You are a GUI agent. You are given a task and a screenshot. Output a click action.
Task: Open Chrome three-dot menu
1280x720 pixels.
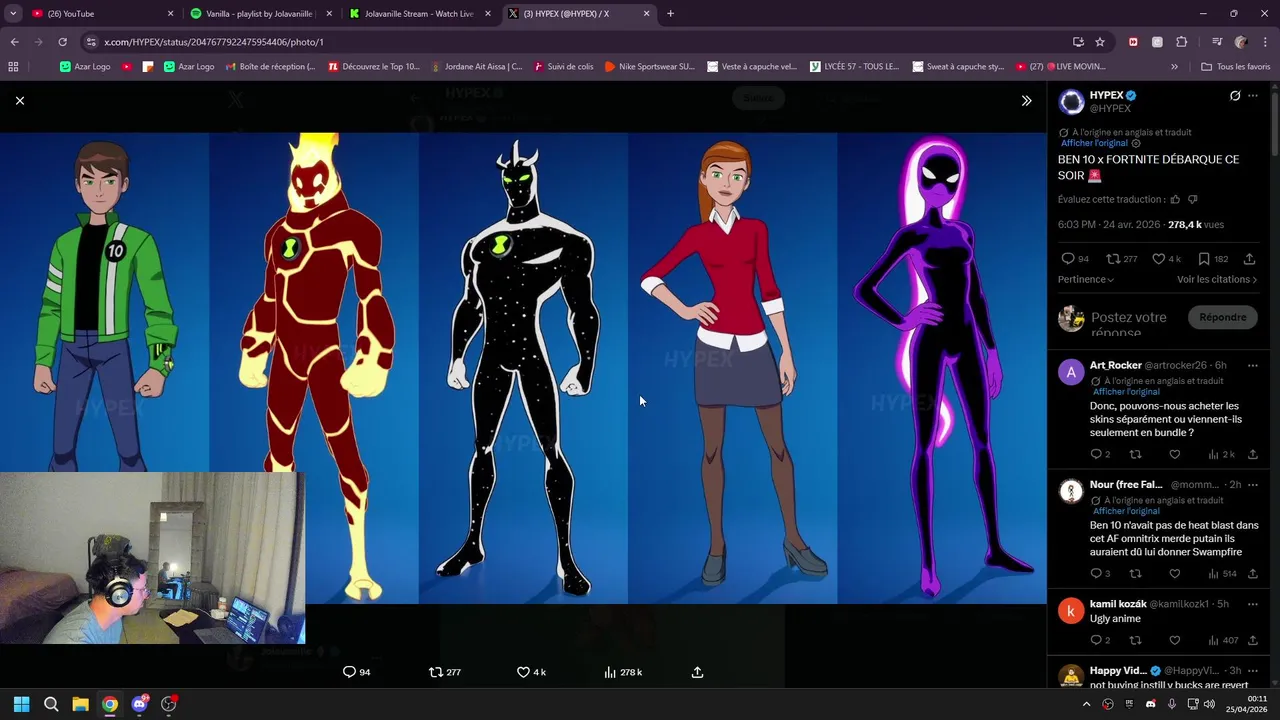pyautogui.click(x=1264, y=42)
